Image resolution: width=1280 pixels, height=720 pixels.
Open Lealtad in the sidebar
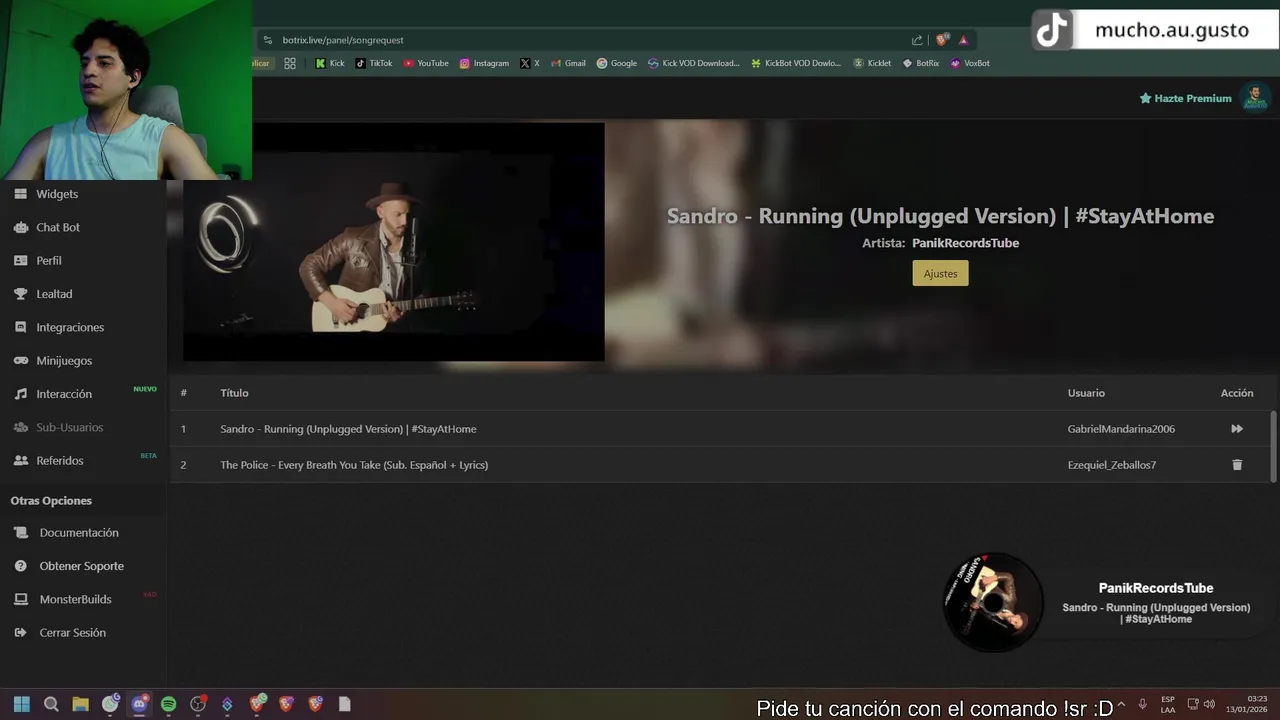tap(54, 294)
